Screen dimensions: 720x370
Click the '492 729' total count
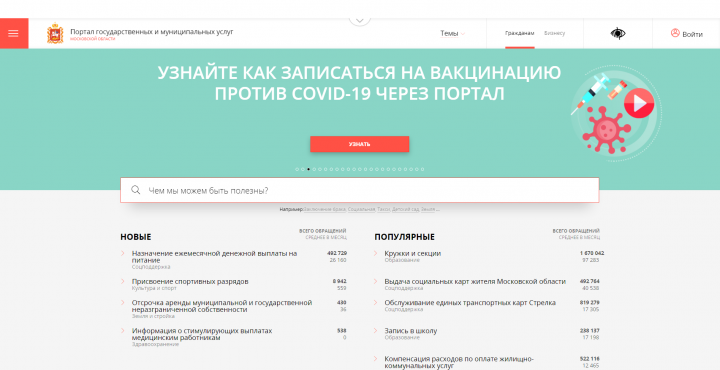[x=337, y=253]
